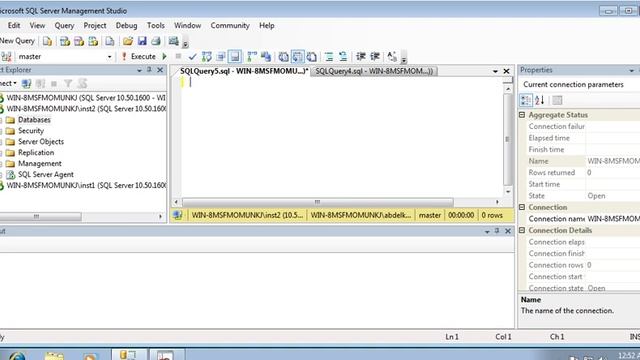Switch output to Results to File

(x=311, y=57)
